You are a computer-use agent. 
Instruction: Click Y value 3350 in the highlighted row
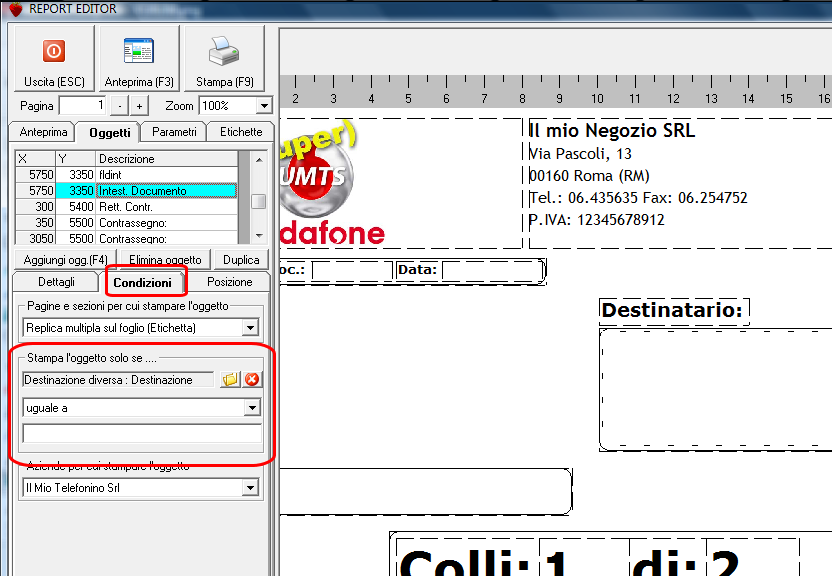click(75, 190)
